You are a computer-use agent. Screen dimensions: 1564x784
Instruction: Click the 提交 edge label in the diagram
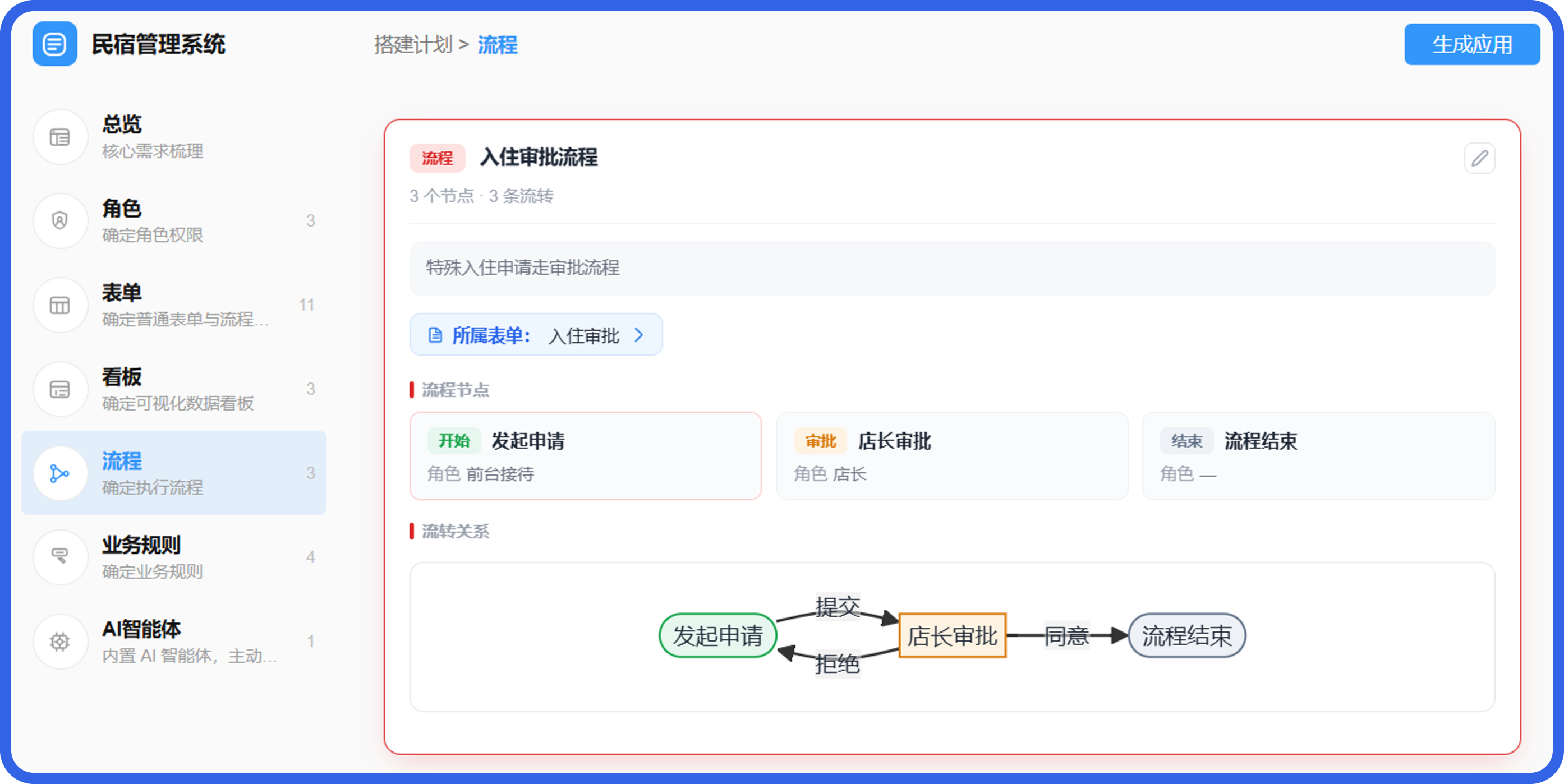pyautogui.click(x=837, y=606)
